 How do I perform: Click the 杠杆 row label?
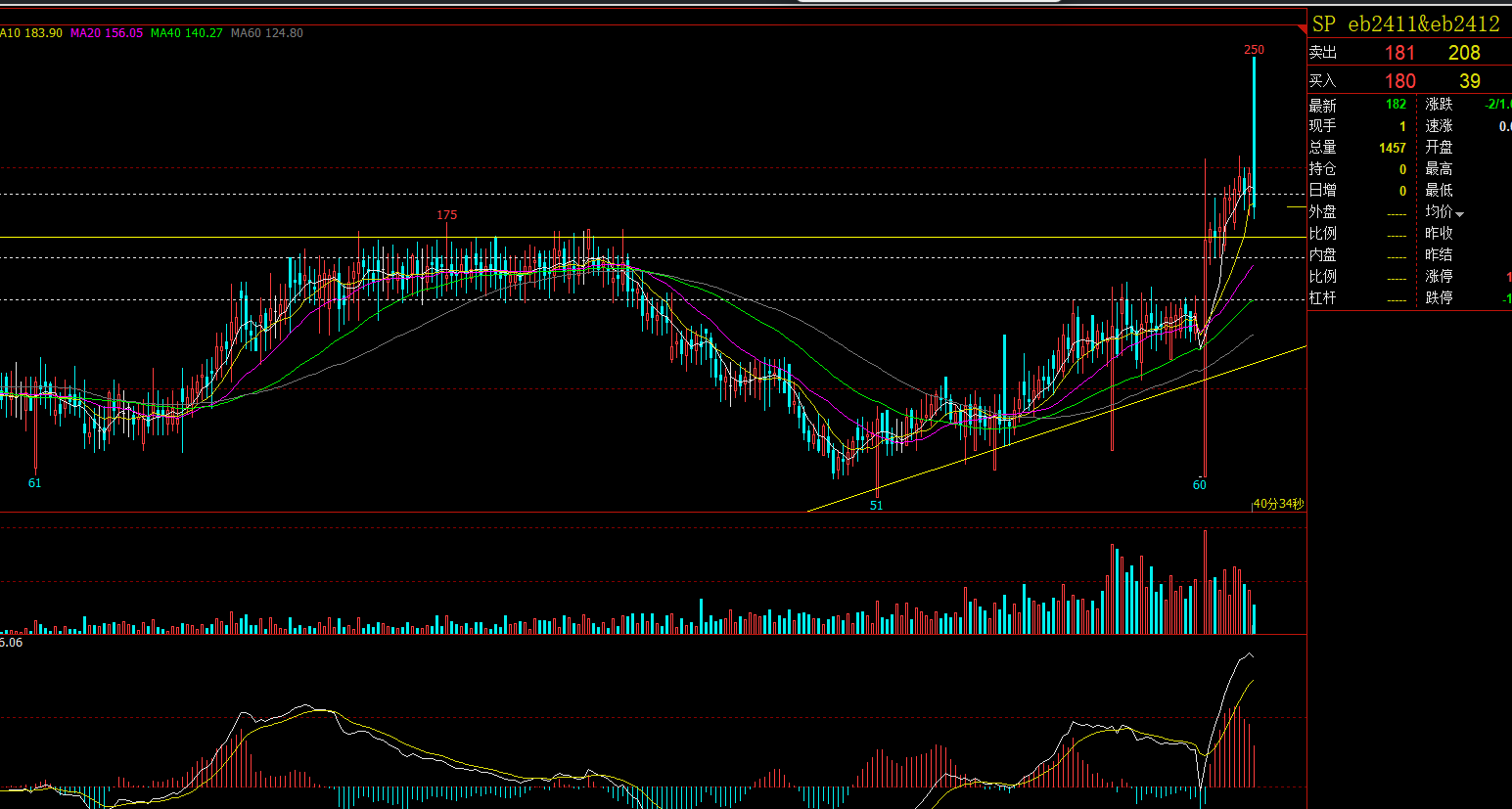(1322, 297)
